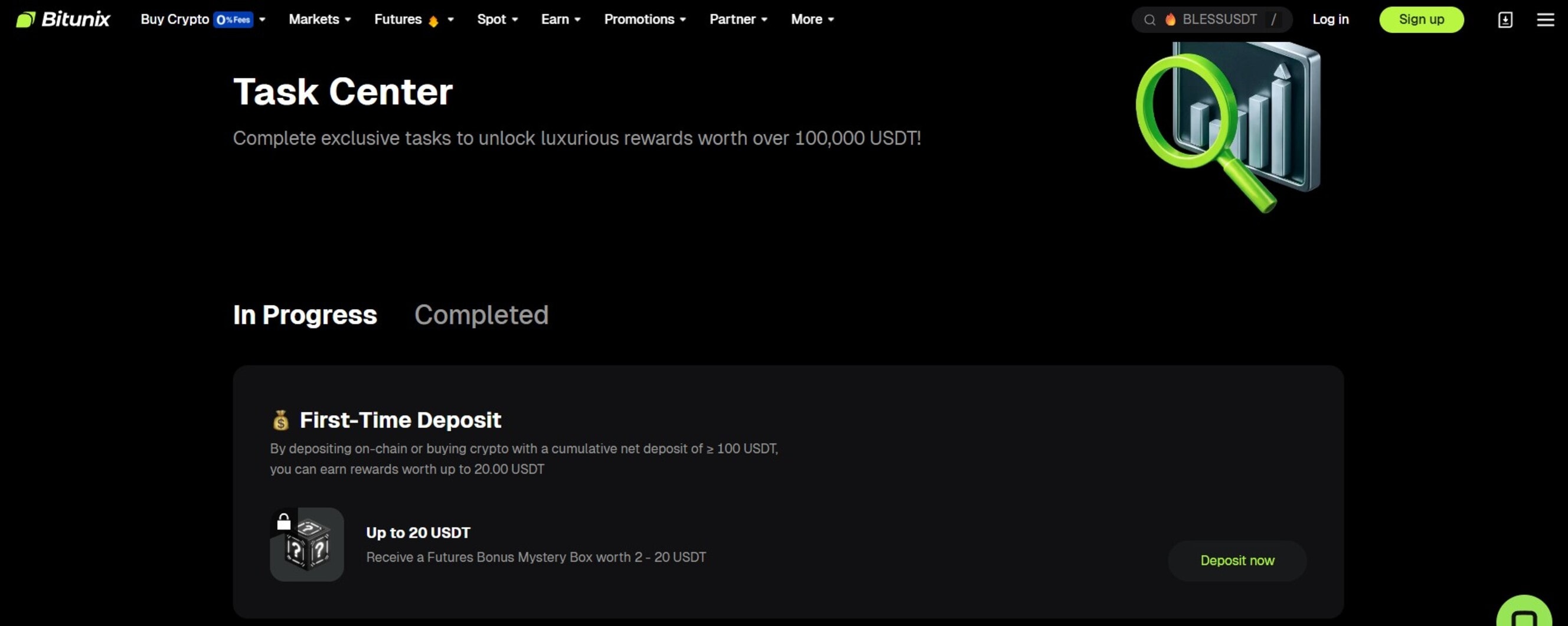Click the money bag icon beside First-Time Deposit

[x=280, y=419]
